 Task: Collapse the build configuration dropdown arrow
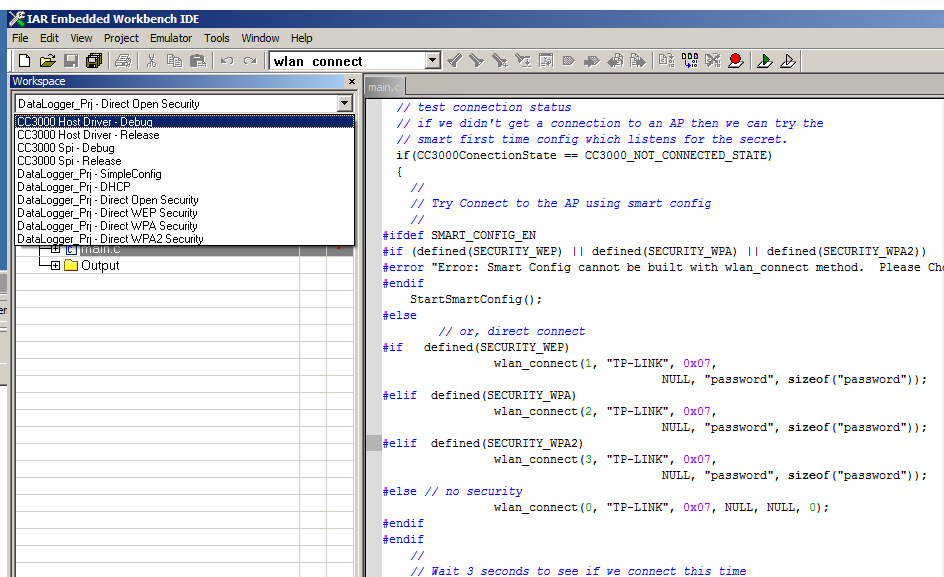344,104
